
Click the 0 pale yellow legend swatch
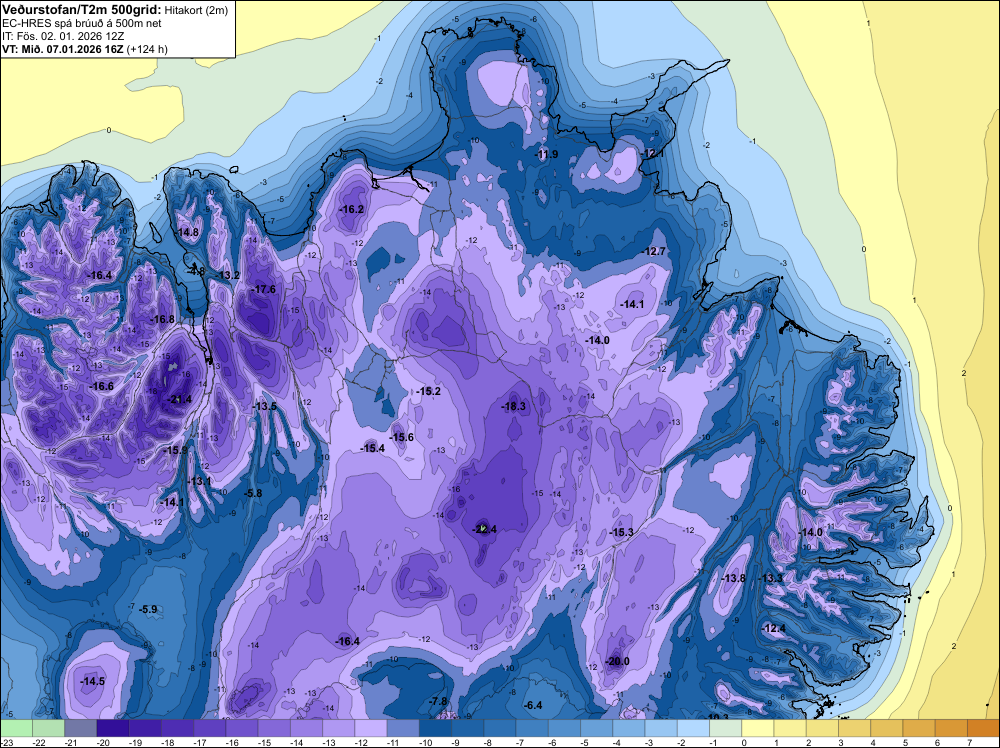click(x=758, y=728)
